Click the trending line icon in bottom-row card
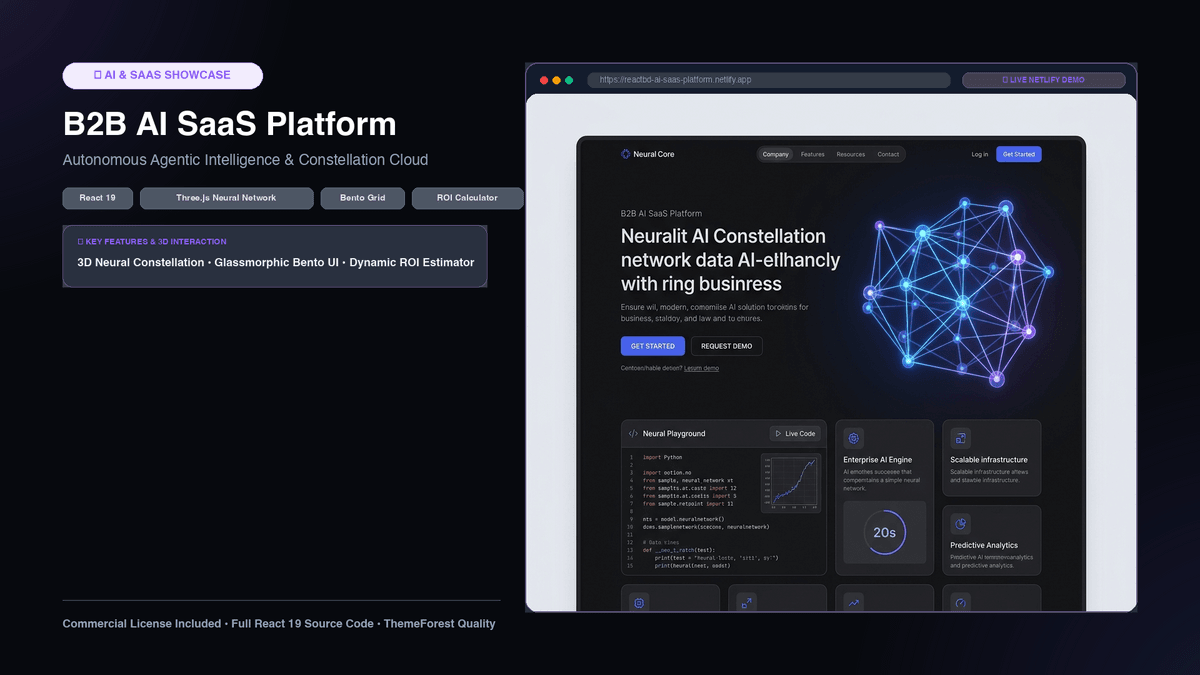The image size is (1200, 675). point(853,602)
